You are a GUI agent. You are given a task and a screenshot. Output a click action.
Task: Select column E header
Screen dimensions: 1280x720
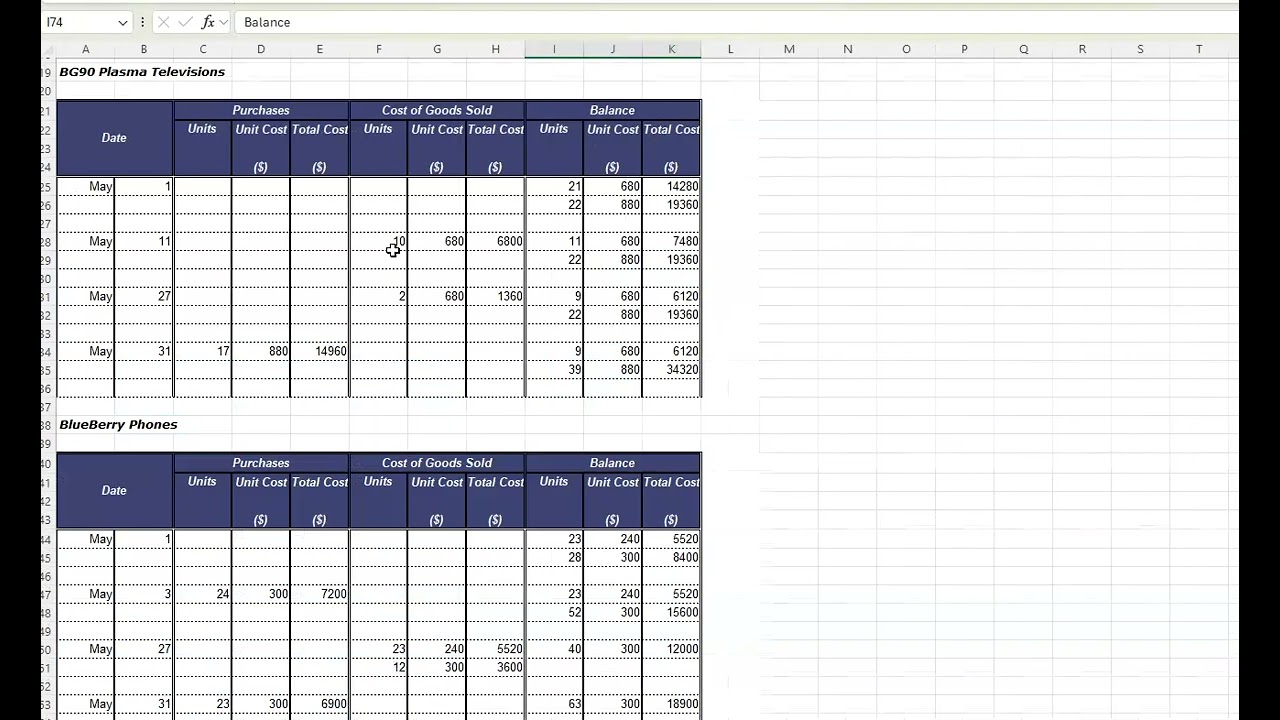(x=320, y=49)
